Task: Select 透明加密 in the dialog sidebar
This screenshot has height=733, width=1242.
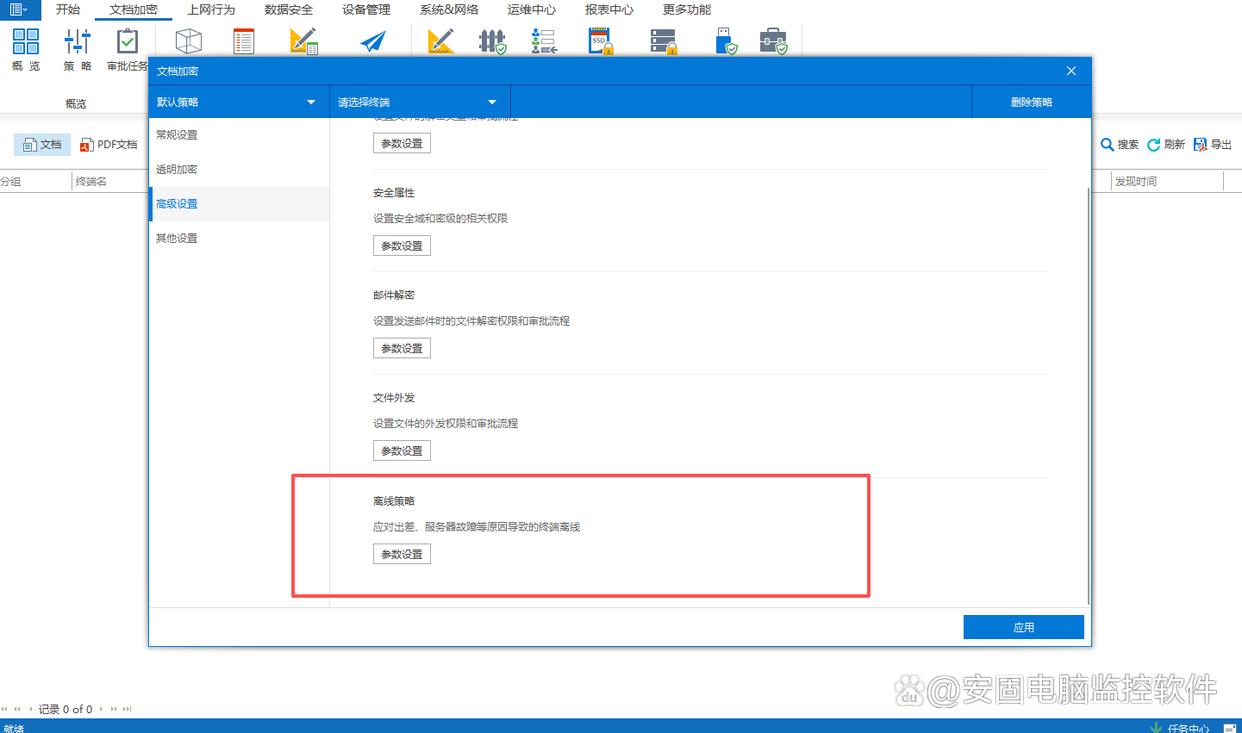Action: (x=239, y=169)
